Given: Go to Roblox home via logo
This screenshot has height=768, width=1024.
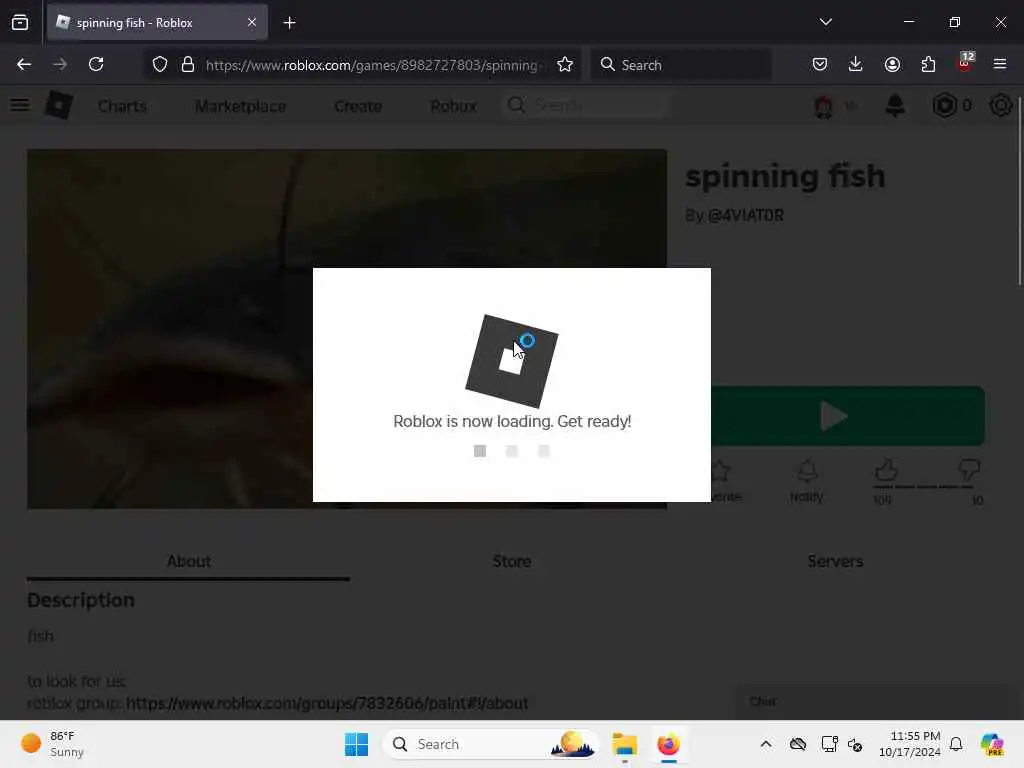Looking at the screenshot, I should coord(59,105).
